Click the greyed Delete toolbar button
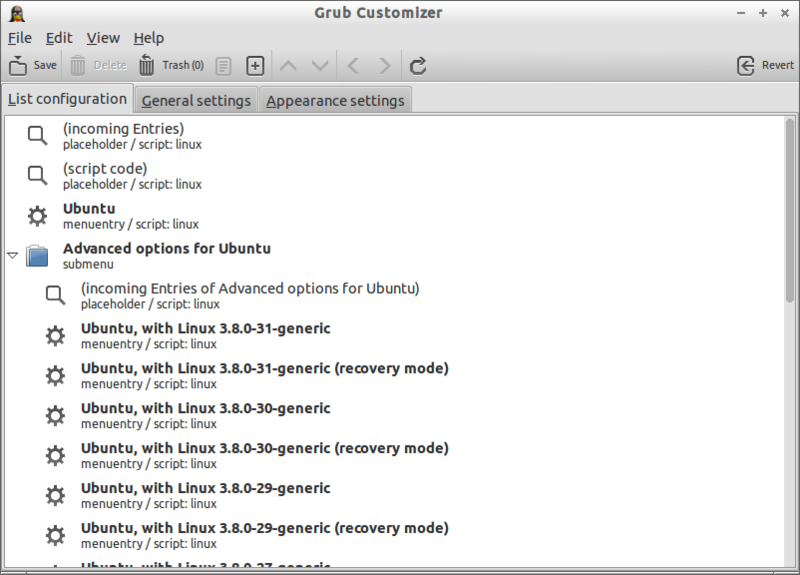The height and width of the screenshot is (575, 800). (x=98, y=65)
